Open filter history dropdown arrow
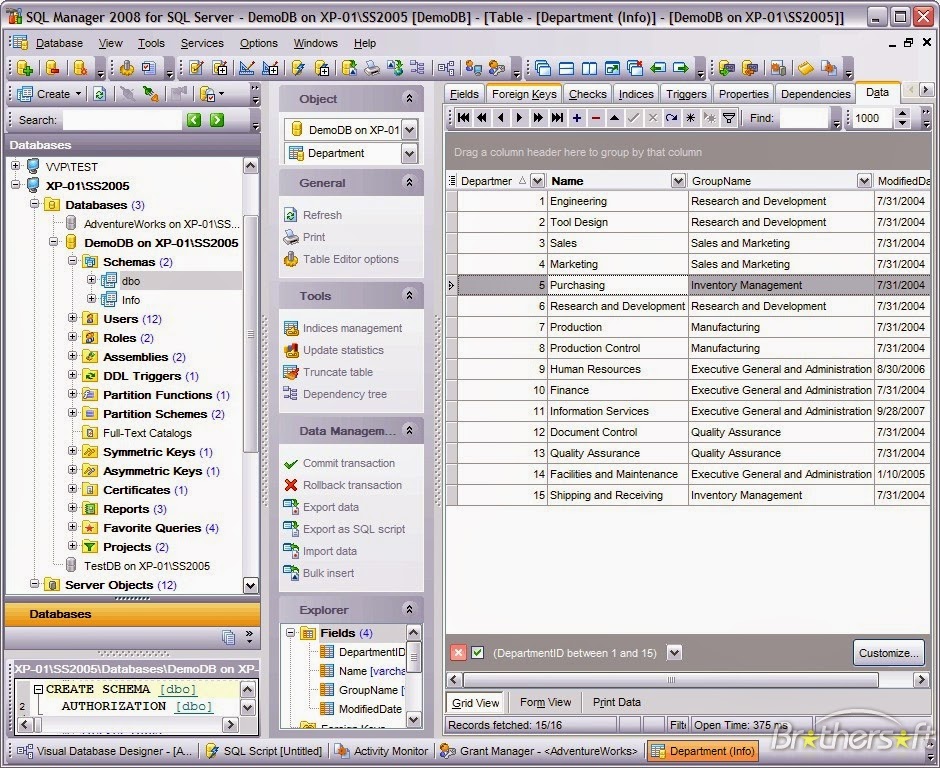Viewport: 940px width, 768px height. [x=674, y=652]
